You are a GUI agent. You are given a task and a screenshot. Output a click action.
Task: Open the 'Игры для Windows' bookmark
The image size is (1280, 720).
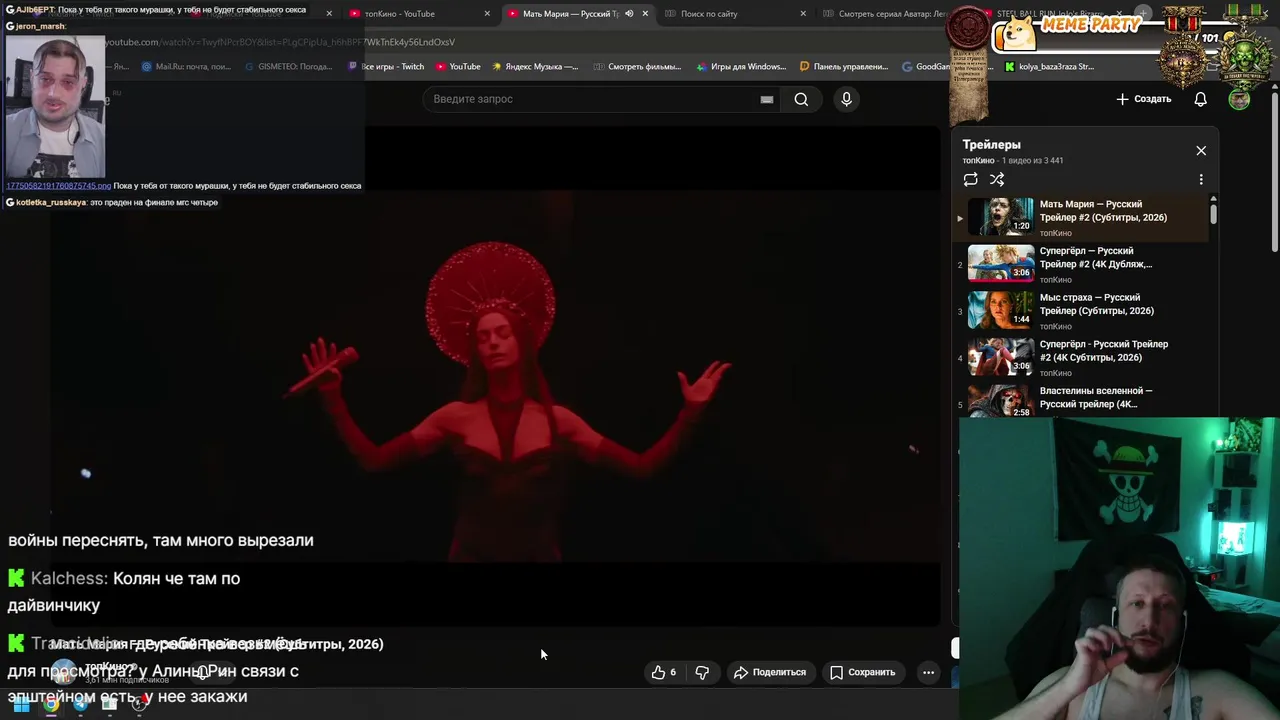[x=741, y=67]
